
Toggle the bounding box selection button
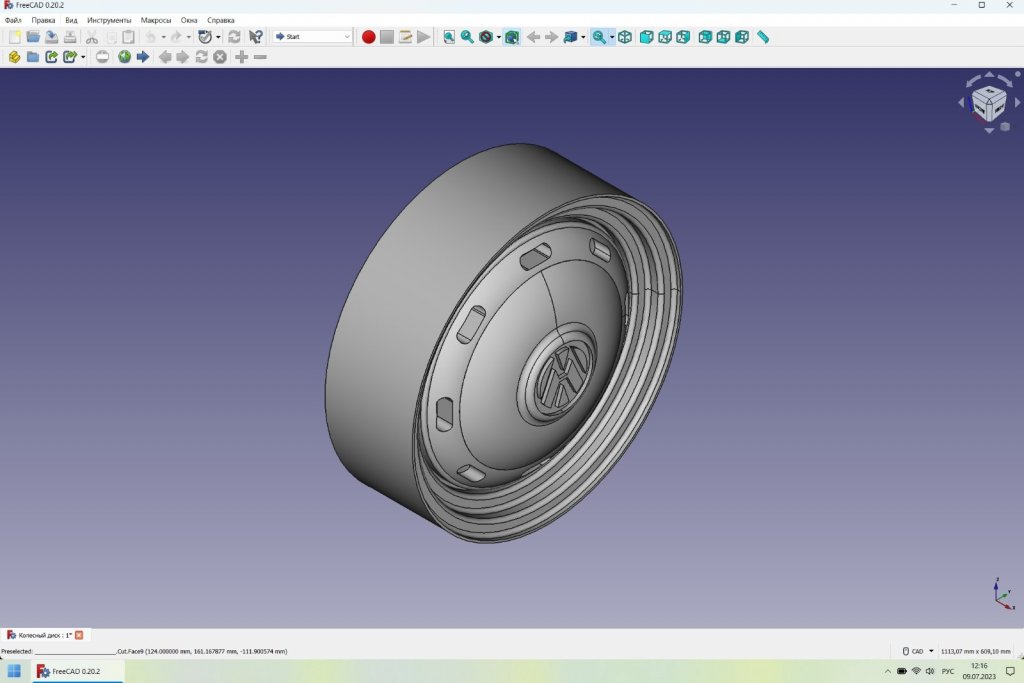512,37
